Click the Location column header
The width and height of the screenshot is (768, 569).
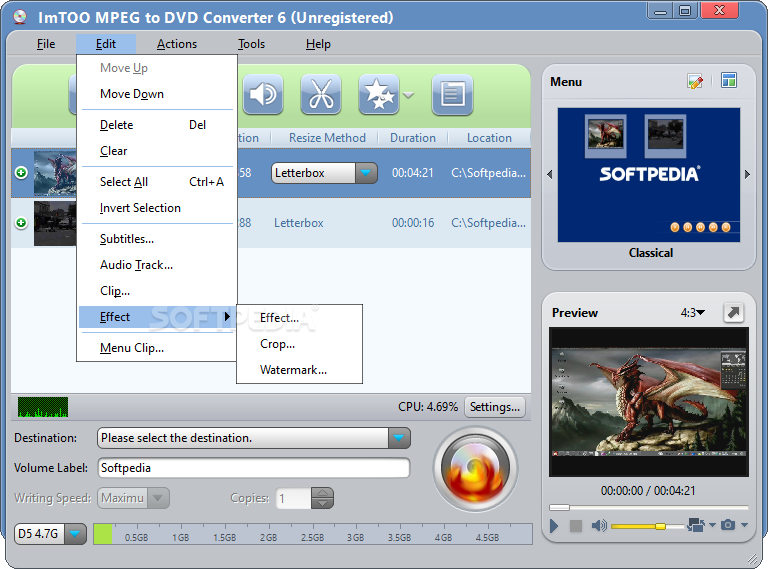click(x=489, y=138)
